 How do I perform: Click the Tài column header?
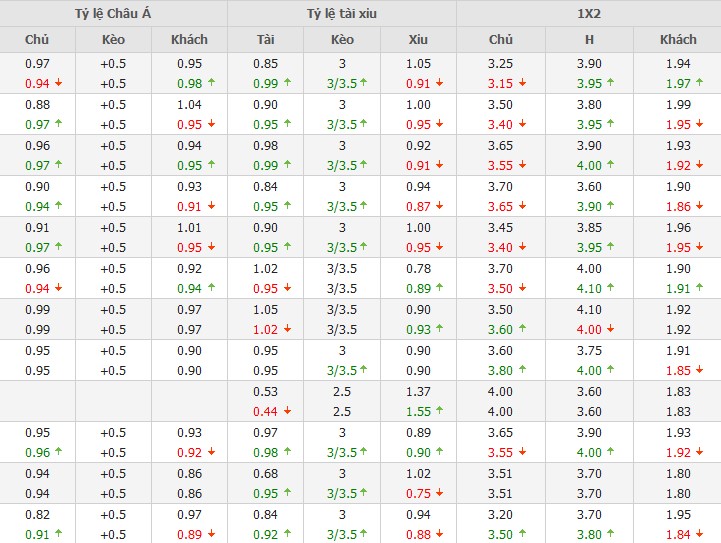pyautogui.click(x=265, y=39)
